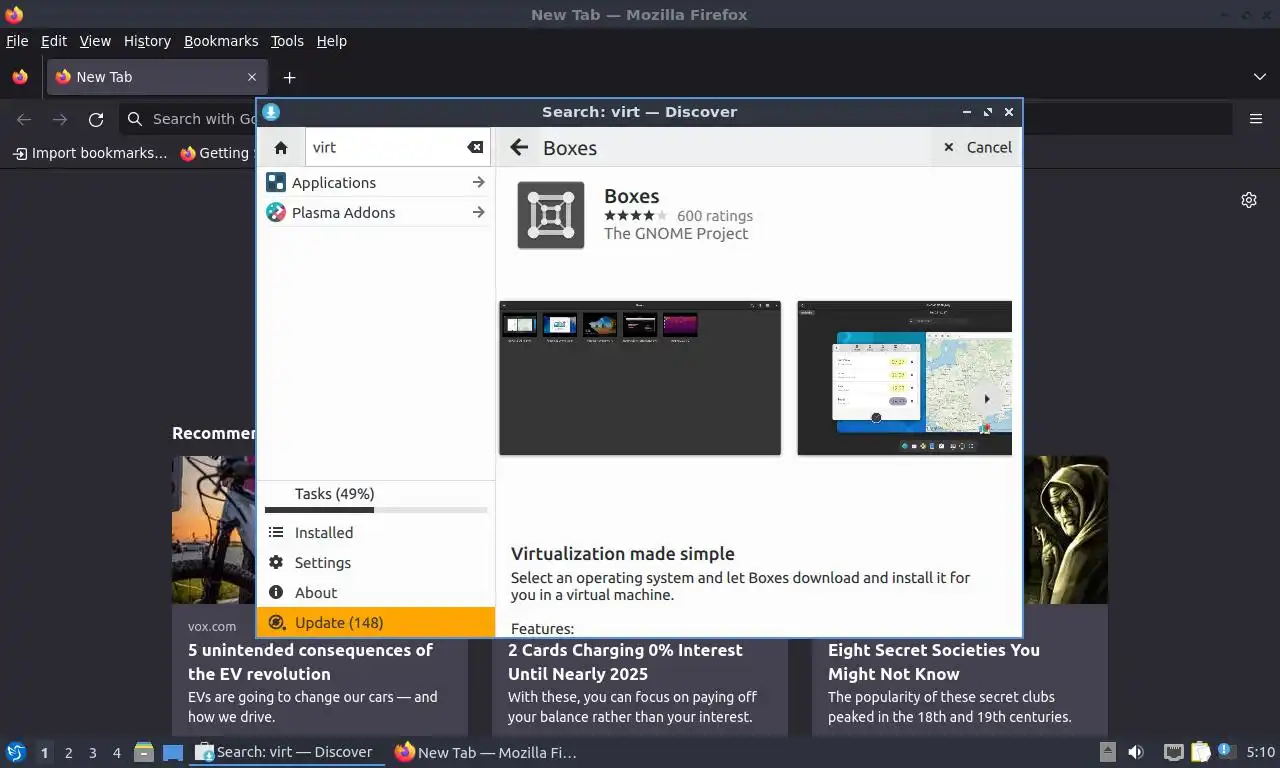Switch to virtual desktop 4
The width and height of the screenshot is (1280, 768).
point(117,753)
